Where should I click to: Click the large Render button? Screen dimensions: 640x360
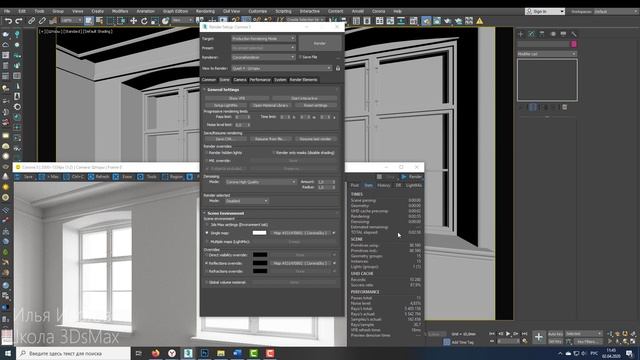click(x=320, y=43)
